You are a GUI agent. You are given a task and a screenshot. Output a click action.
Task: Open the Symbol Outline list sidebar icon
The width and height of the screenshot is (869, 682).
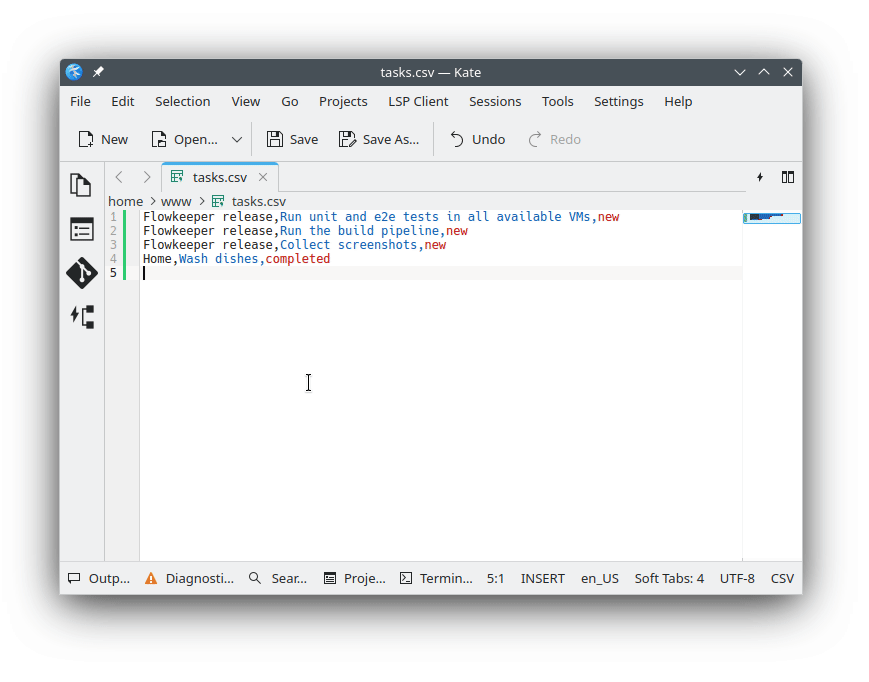coord(81,229)
